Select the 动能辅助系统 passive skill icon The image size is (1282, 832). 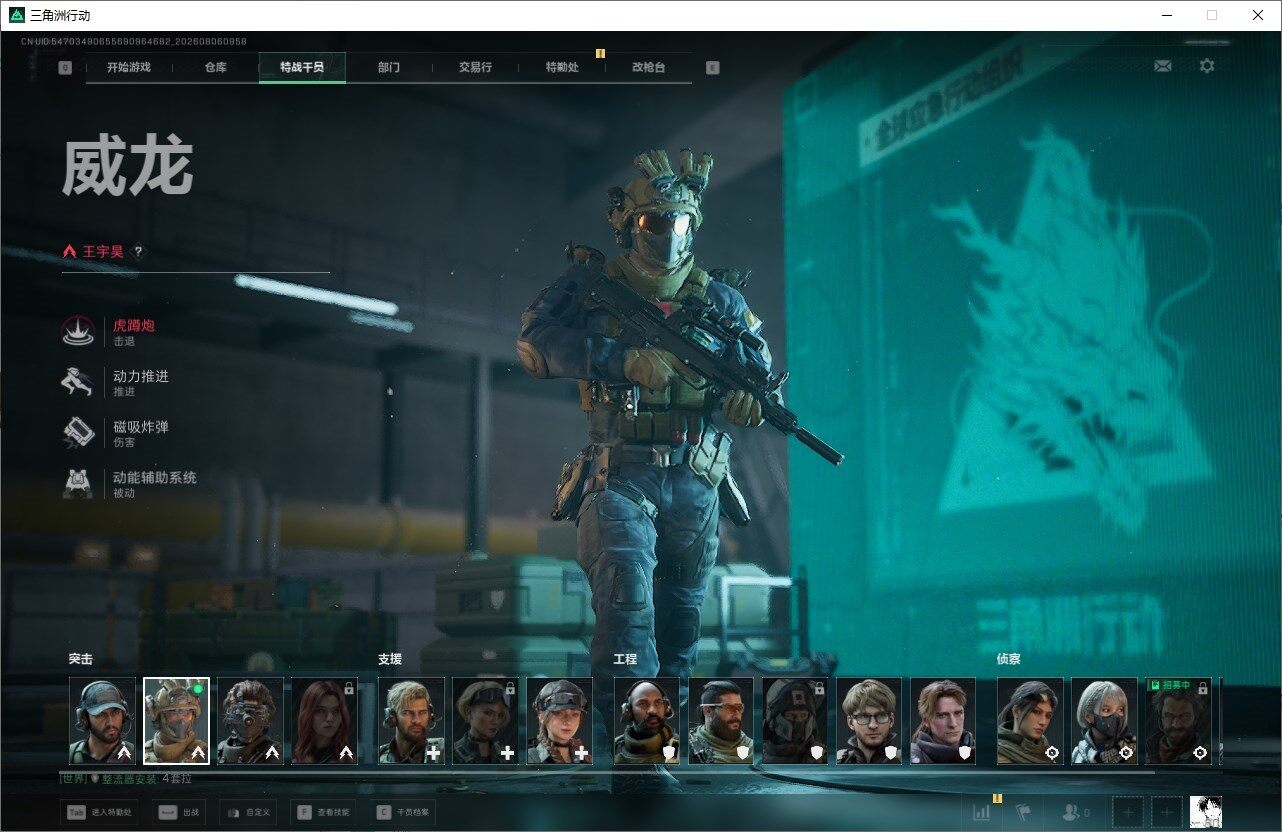click(77, 484)
